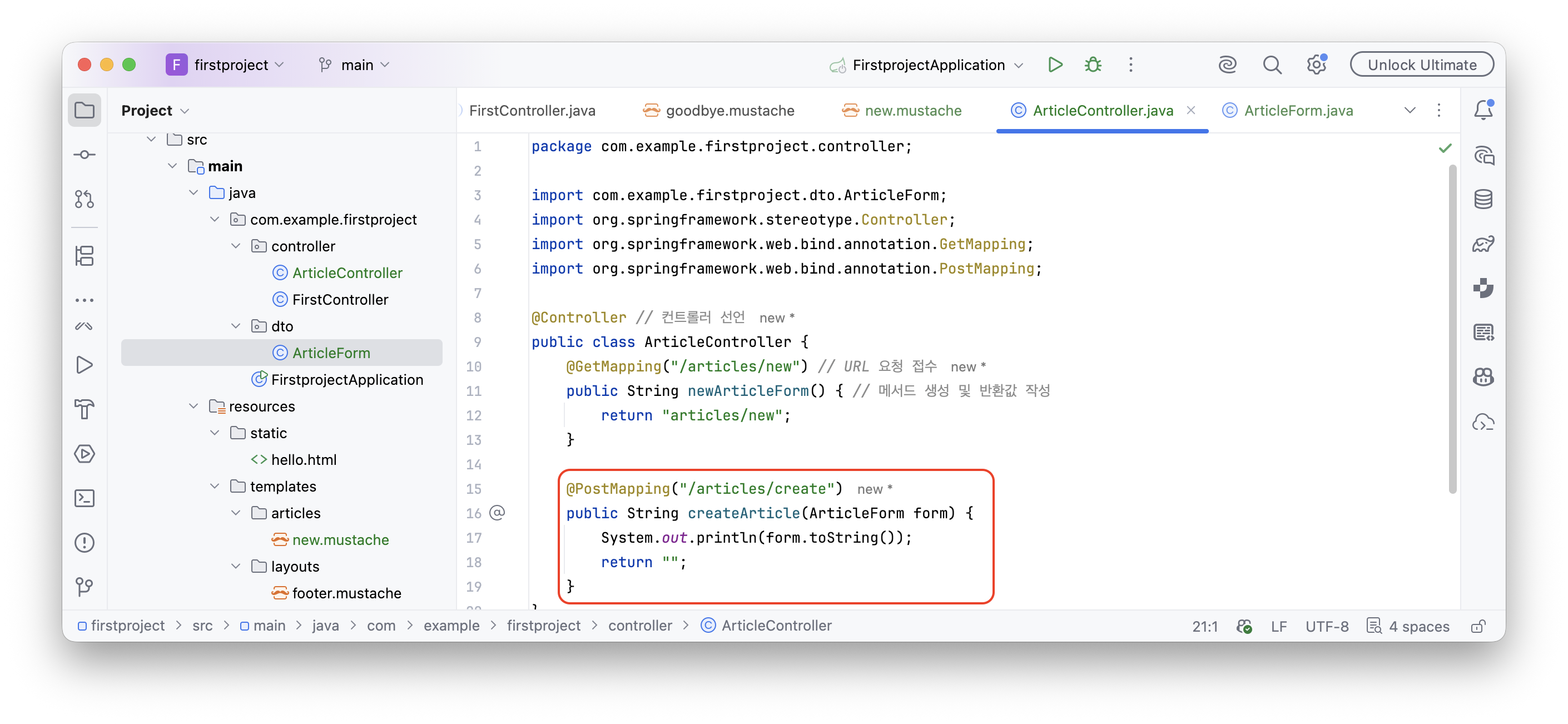Collapse the controller package folder

236,246
